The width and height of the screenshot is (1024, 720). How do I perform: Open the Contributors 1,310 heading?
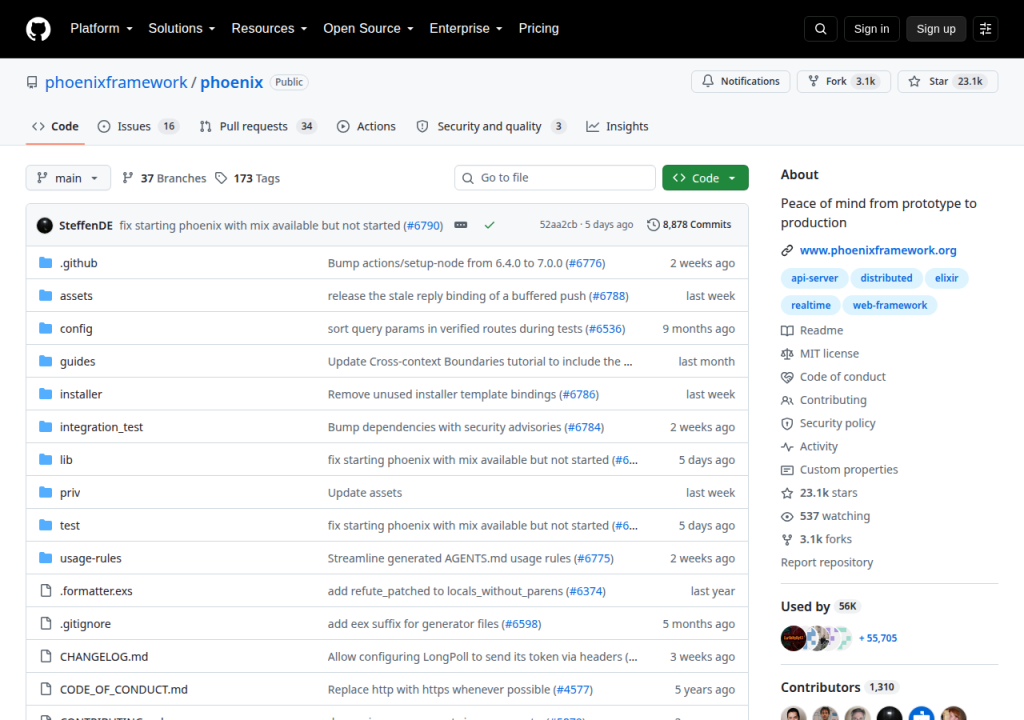click(x=838, y=687)
